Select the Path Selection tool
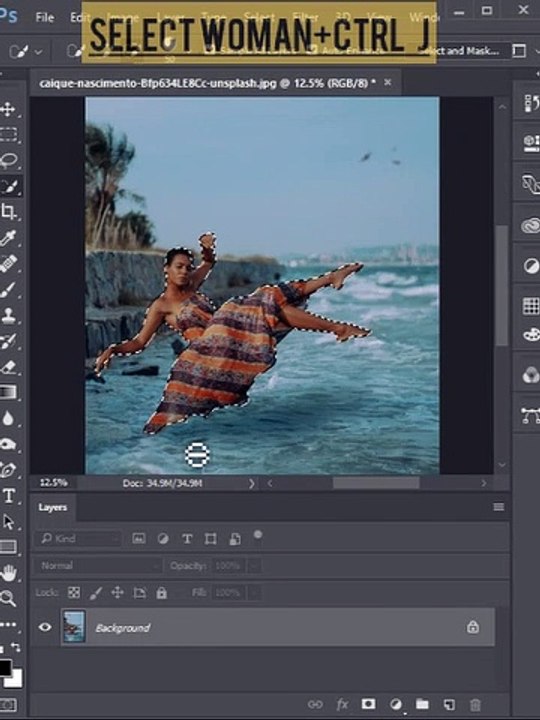The image size is (540, 720). [x=8, y=522]
